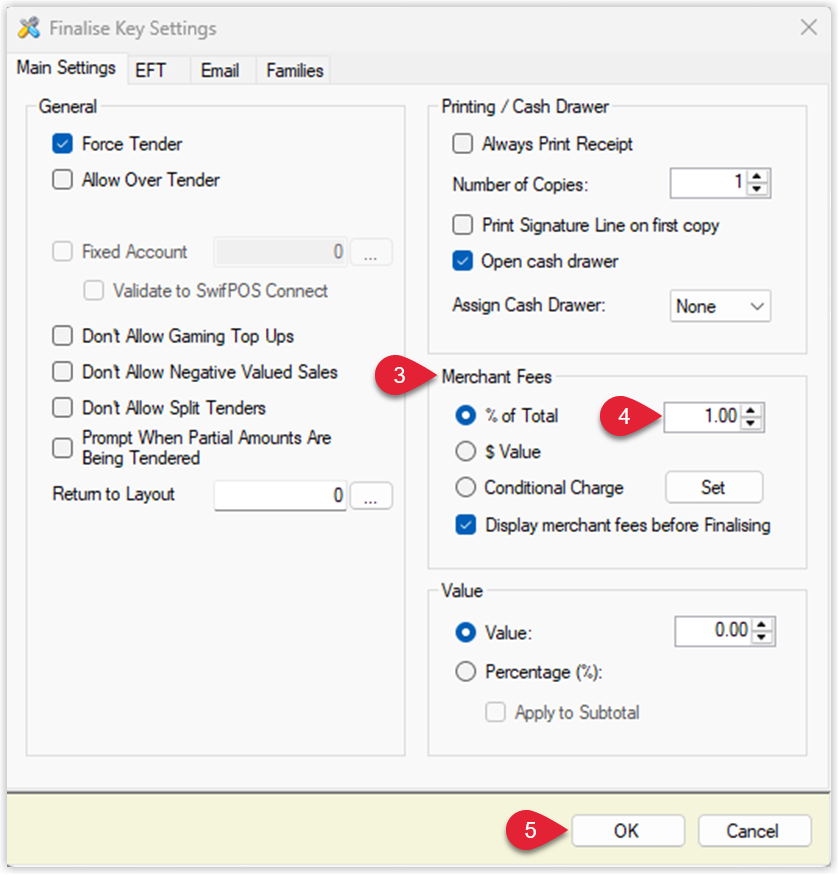Enable Don't Allow Split Tenders
The height and width of the screenshot is (875, 839).
click(x=63, y=407)
